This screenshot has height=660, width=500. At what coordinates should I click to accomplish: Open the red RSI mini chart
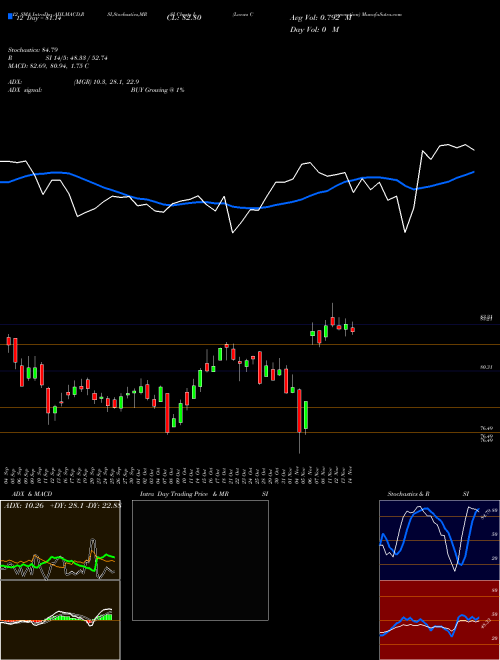439,620
